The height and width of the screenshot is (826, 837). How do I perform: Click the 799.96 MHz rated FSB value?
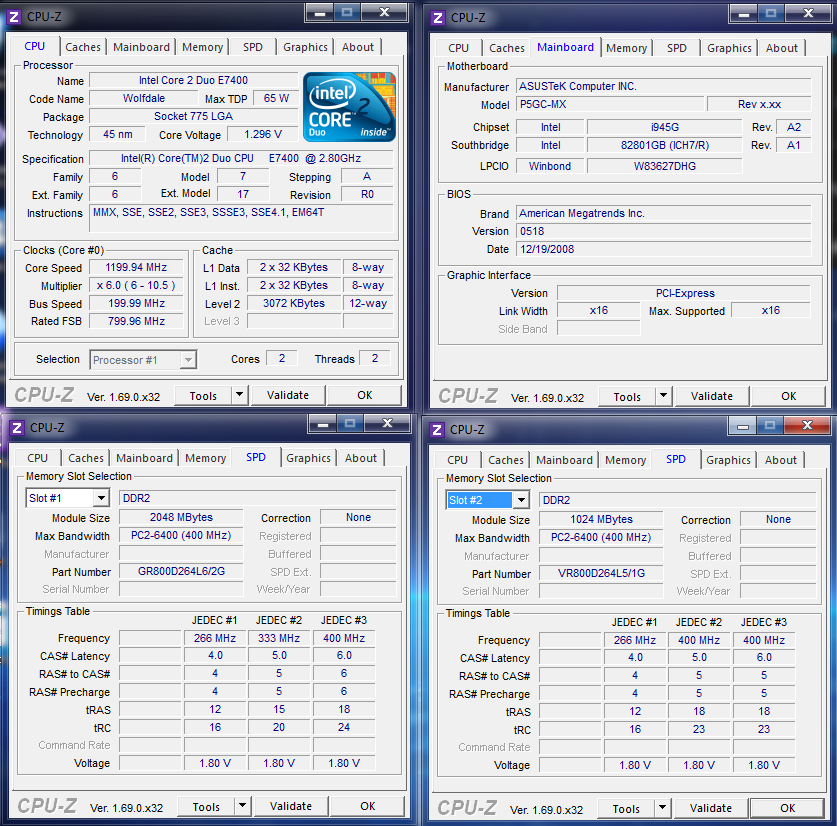(x=136, y=321)
